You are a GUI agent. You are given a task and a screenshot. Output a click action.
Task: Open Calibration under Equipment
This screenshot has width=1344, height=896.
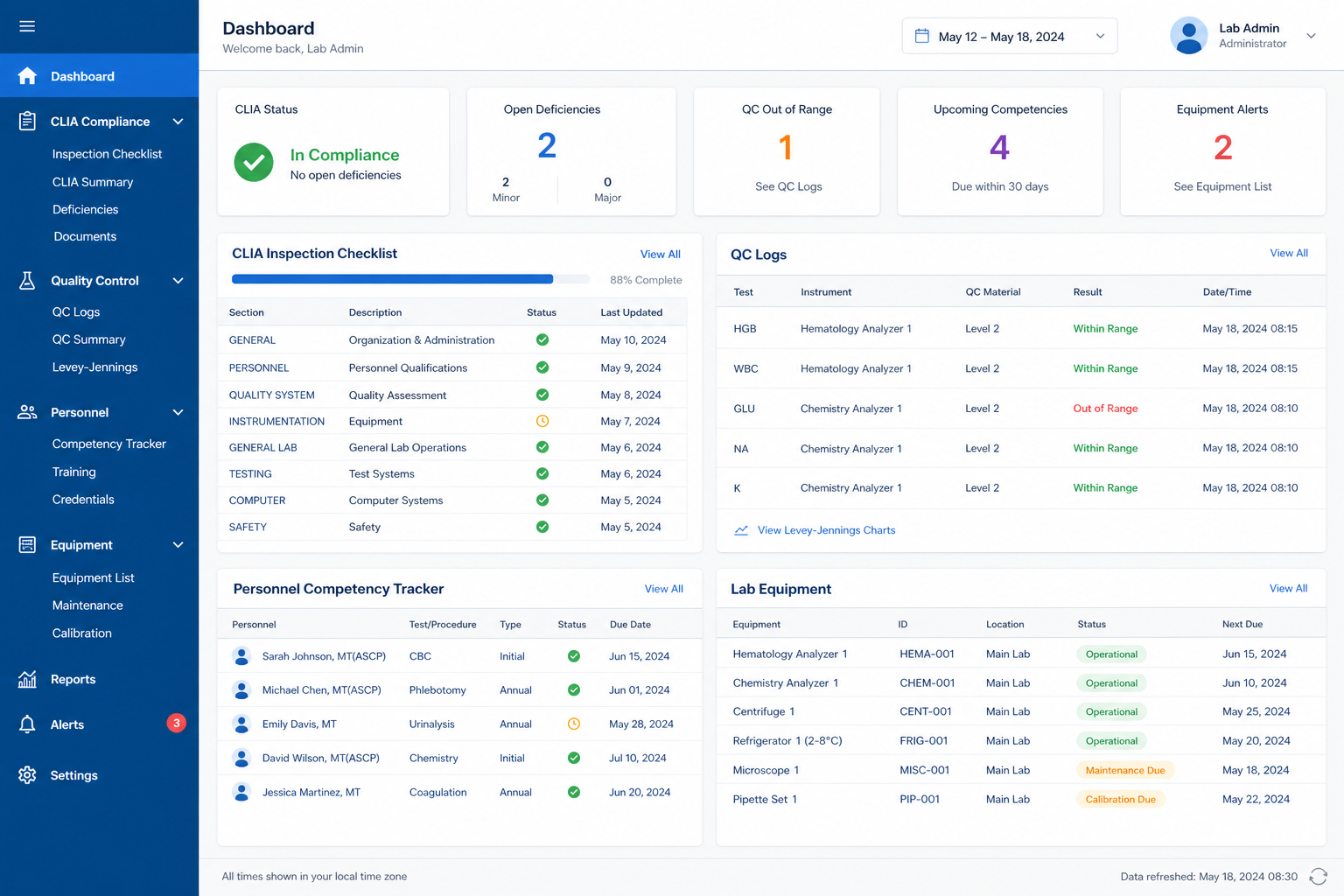click(81, 633)
